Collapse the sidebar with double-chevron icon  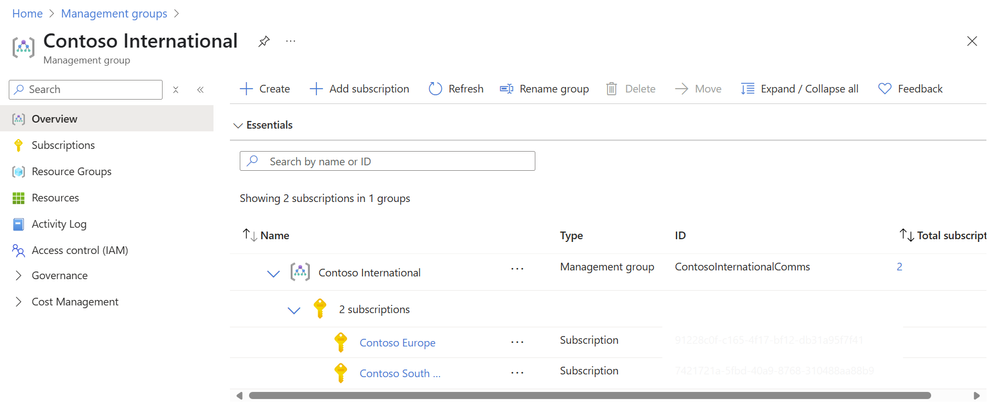[200, 90]
